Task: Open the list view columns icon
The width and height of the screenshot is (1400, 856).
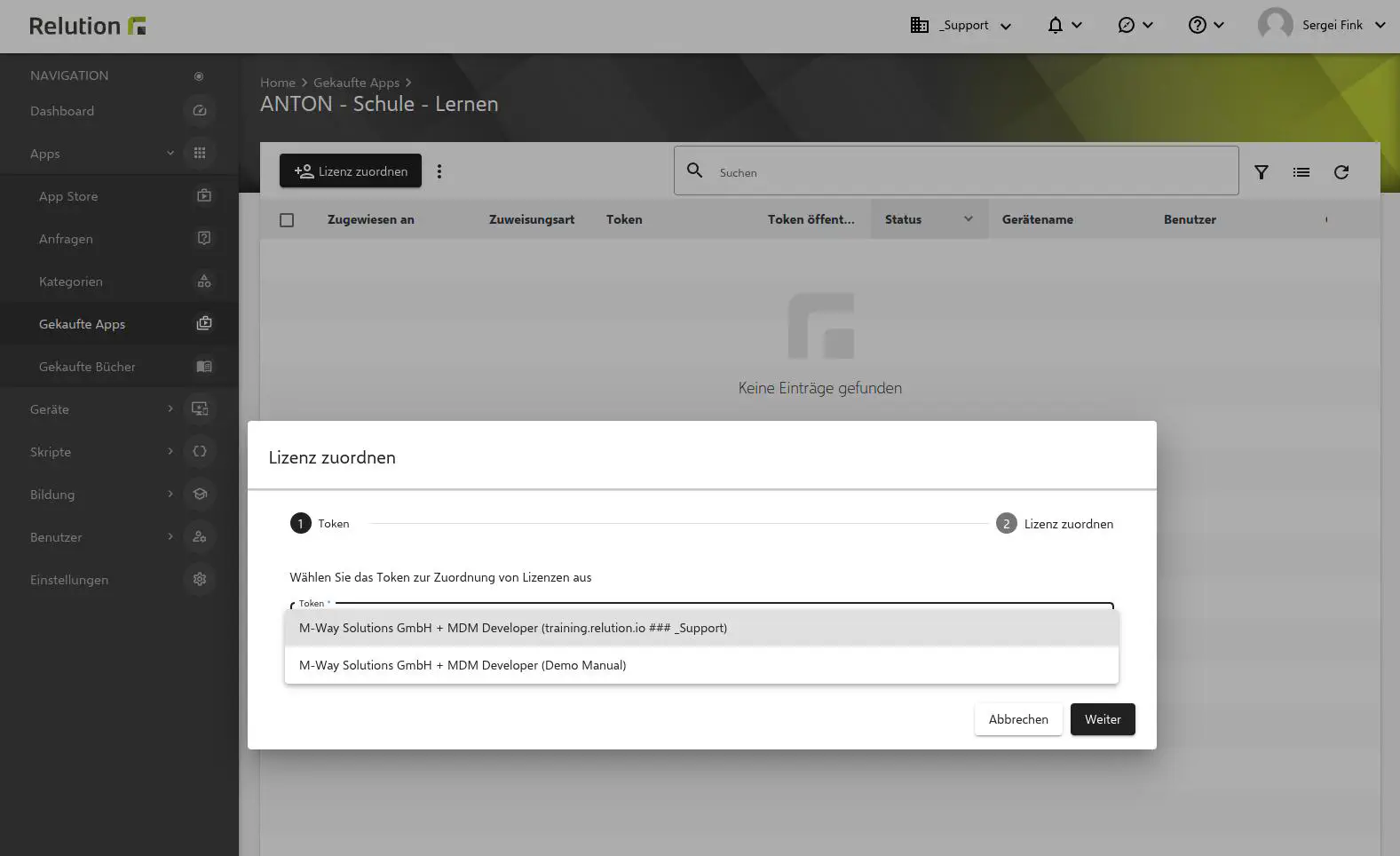Action: click(1301, 172)
